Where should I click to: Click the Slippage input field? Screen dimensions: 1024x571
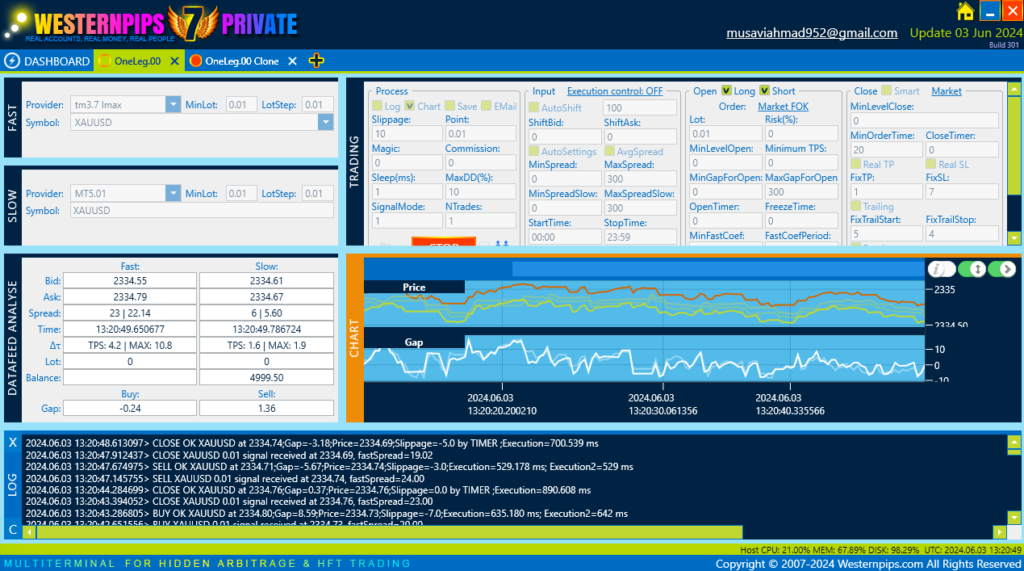tap(407, 134)
